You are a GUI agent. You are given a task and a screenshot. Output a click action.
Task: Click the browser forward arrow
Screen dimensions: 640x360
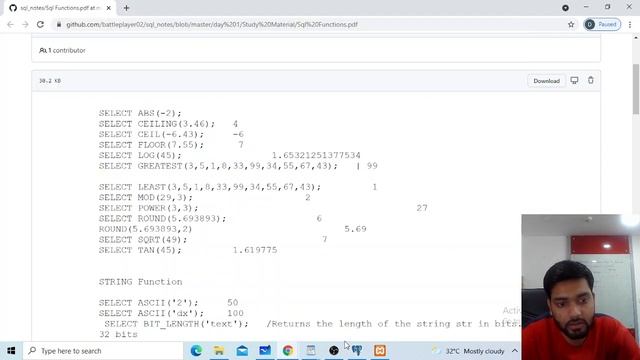[x=25, y=24]
